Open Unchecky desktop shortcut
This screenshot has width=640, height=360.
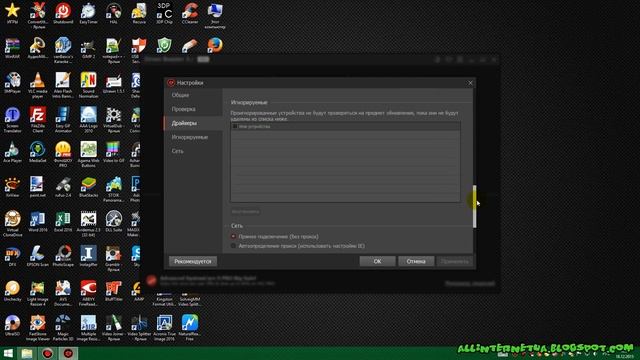12,291
